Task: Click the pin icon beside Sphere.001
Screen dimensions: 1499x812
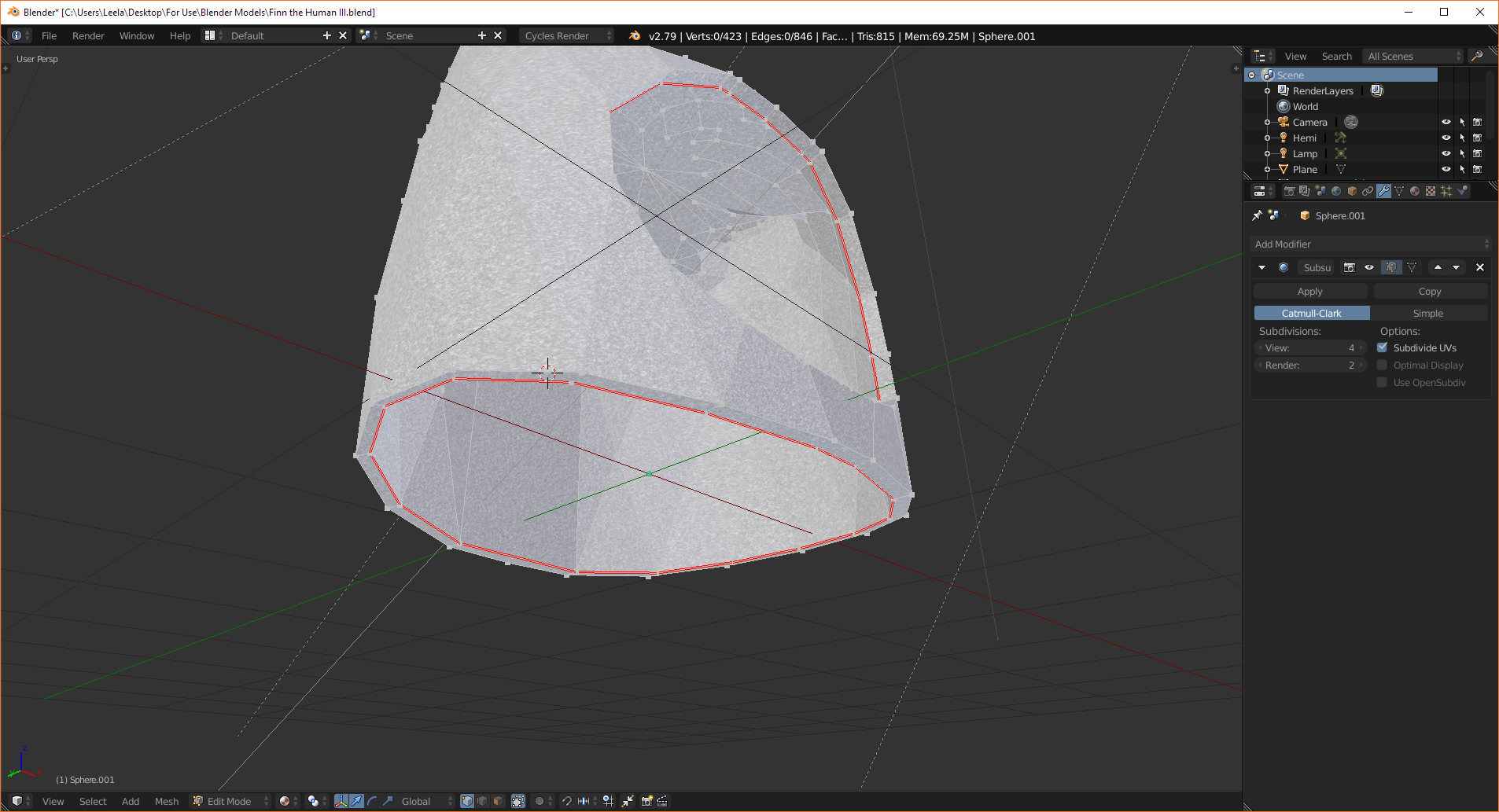Action: coord(1257,215)
